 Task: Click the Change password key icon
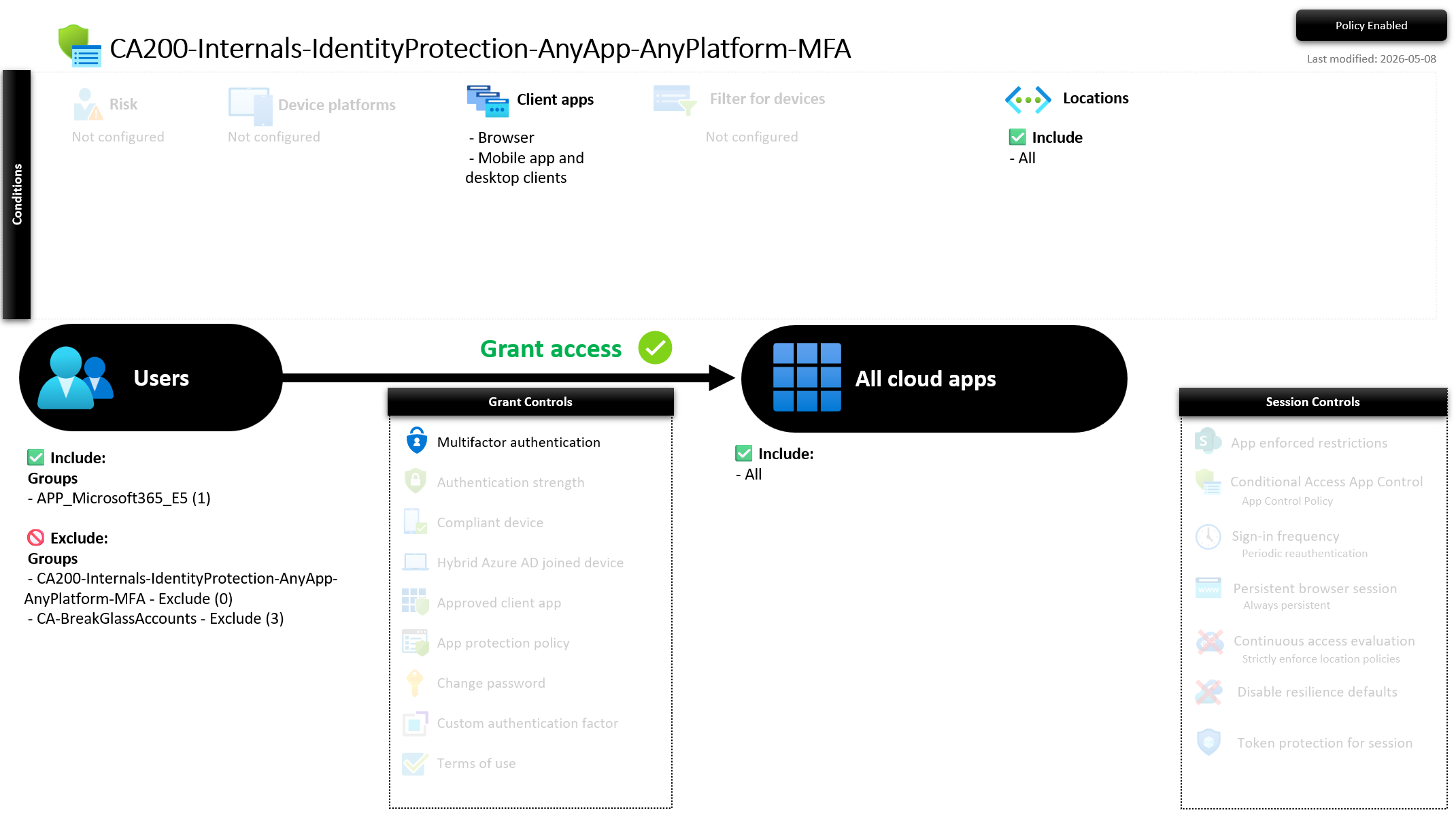click(x=414, y=683)
